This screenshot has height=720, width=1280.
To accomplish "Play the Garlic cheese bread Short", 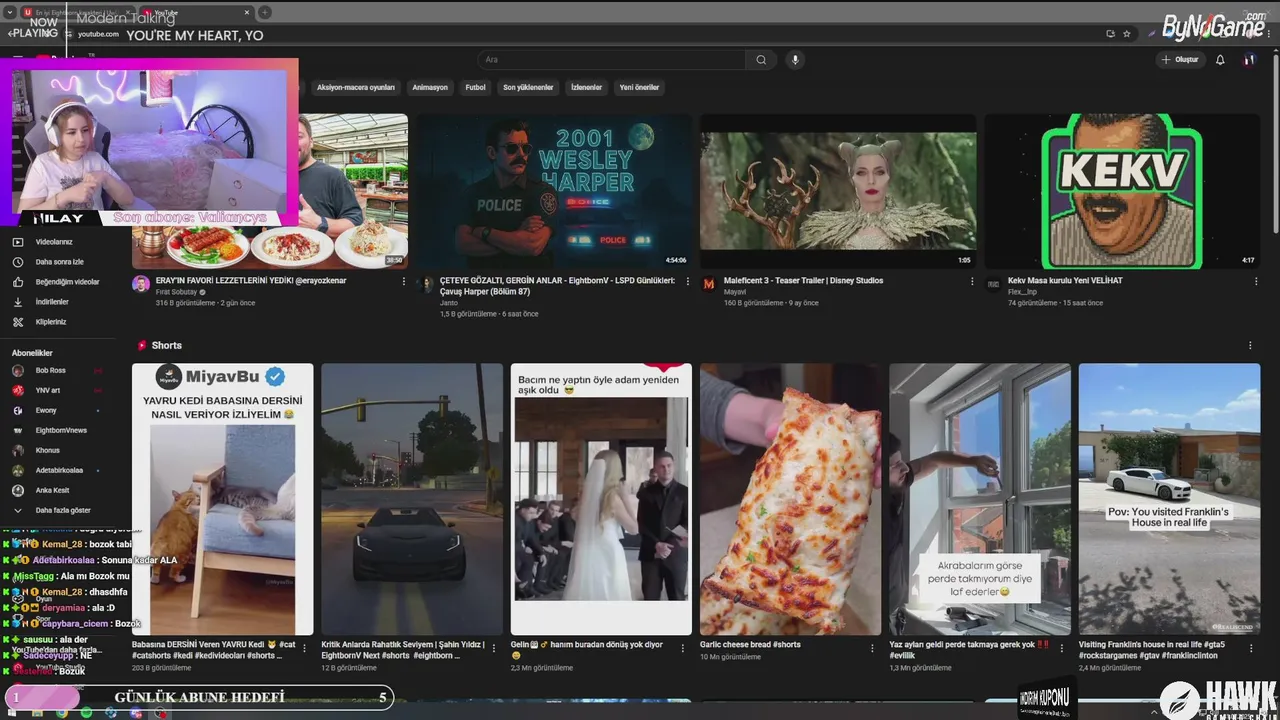I will point(791,499).
